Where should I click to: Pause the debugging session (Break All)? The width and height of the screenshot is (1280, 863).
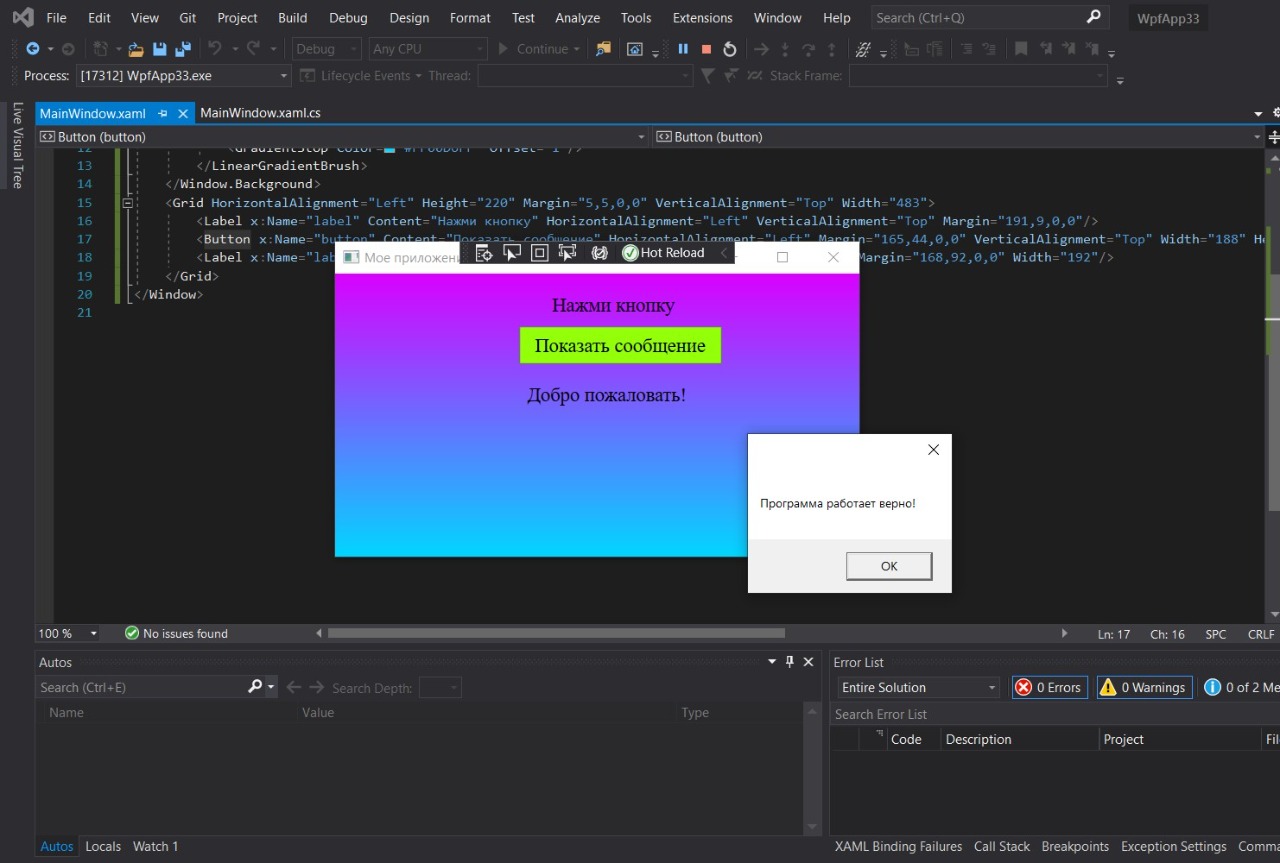click(x=683, y=49)
